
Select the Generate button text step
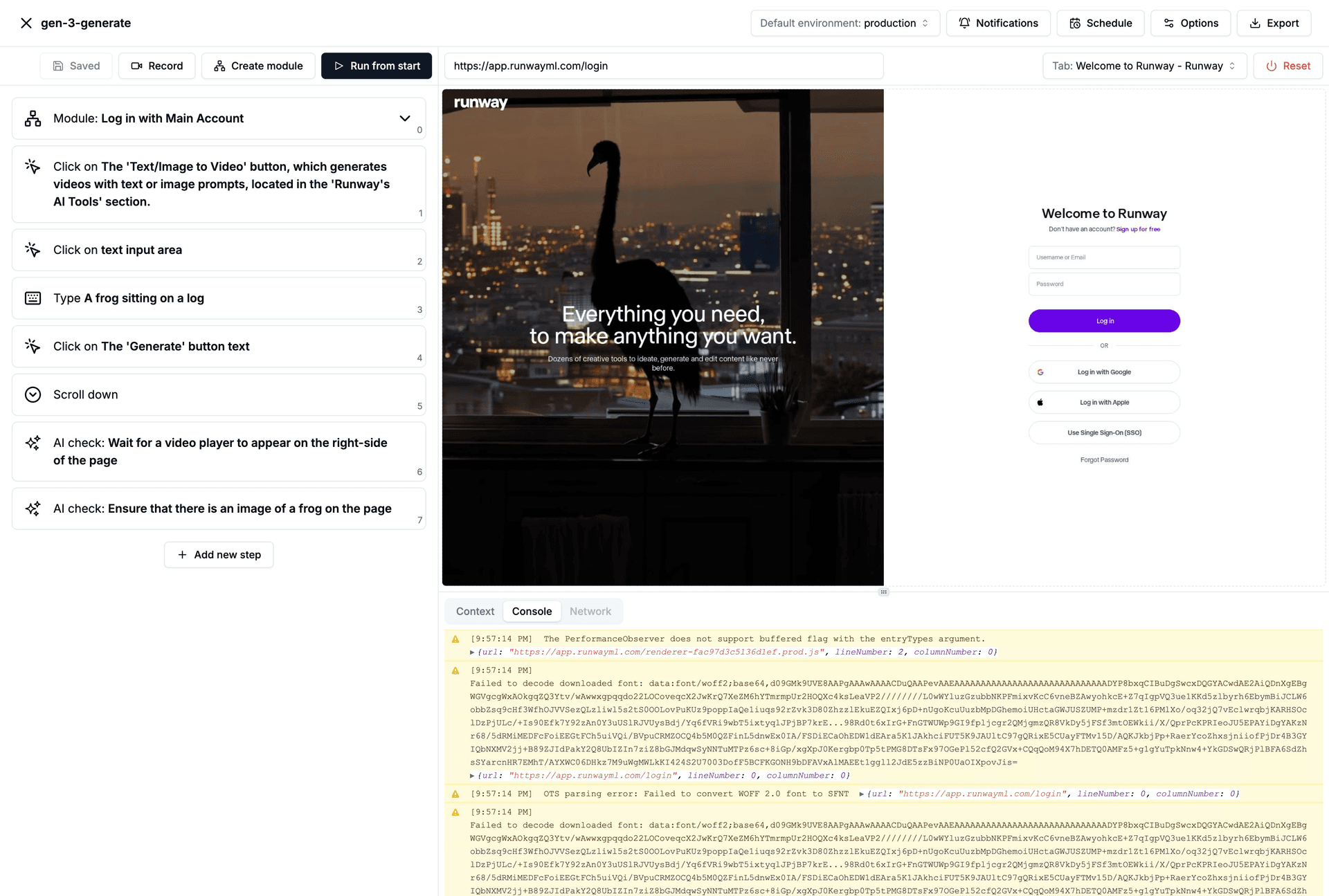(219, 347)
